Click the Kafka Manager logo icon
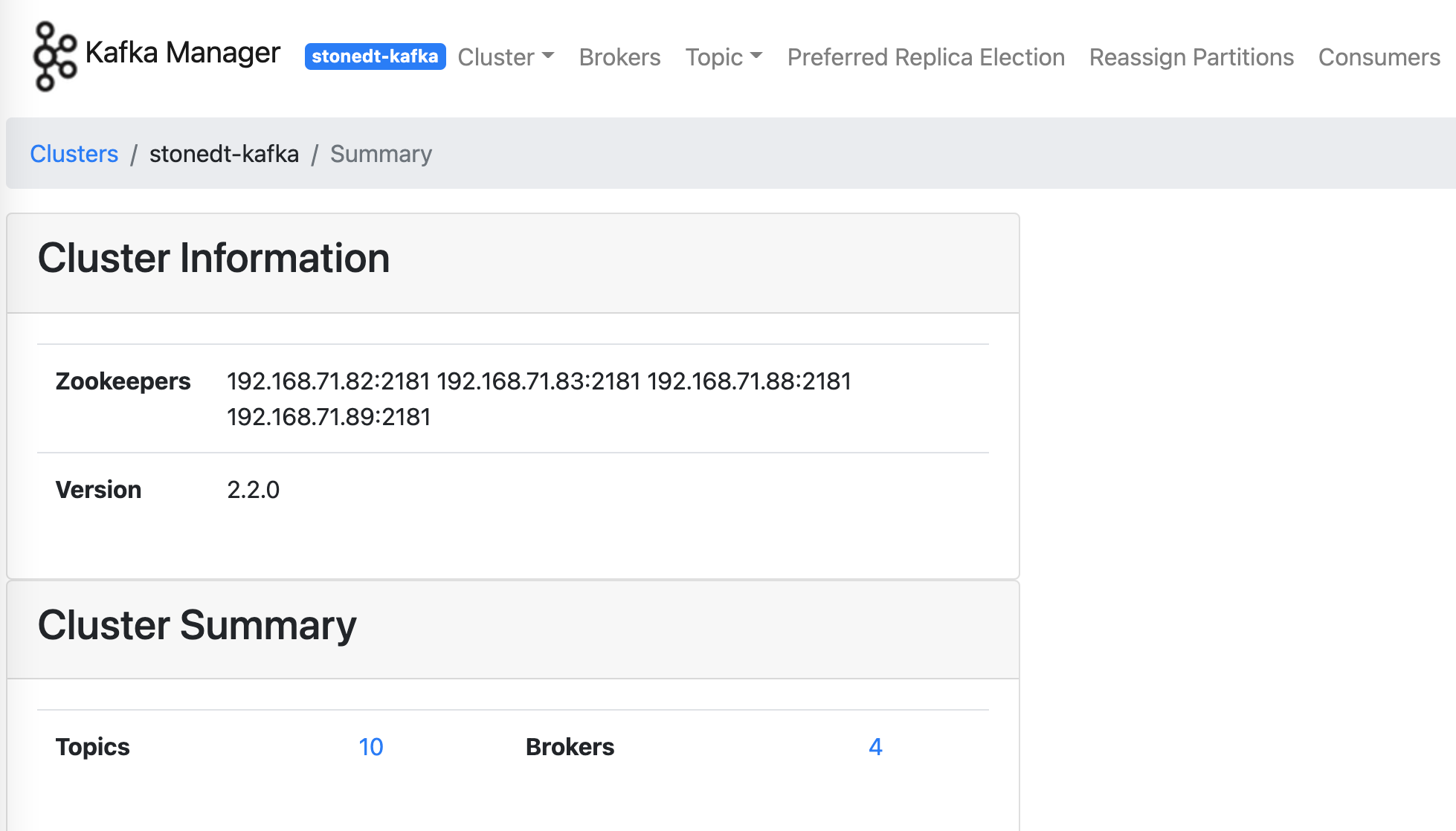Screen dimensions: 1456x831 coord(55,56)
